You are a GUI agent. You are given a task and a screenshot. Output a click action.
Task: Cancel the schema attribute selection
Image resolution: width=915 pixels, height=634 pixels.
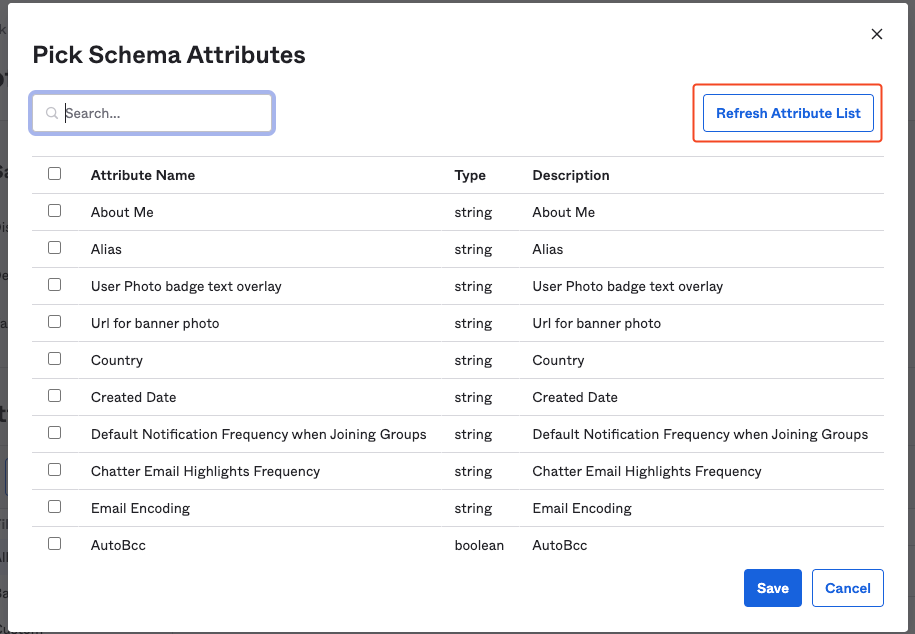847,588
